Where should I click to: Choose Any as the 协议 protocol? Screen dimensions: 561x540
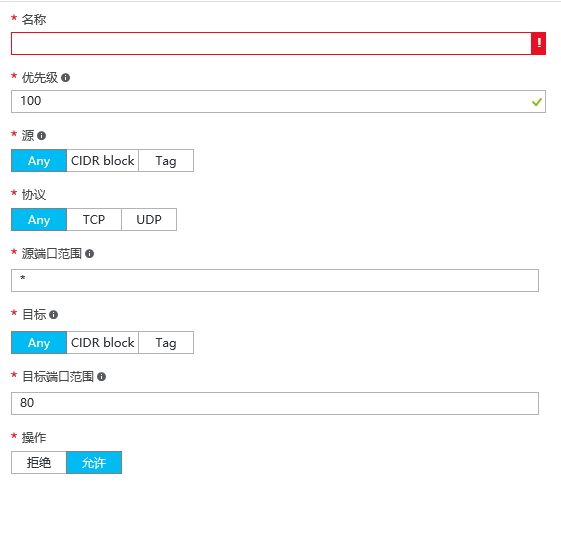39,219
